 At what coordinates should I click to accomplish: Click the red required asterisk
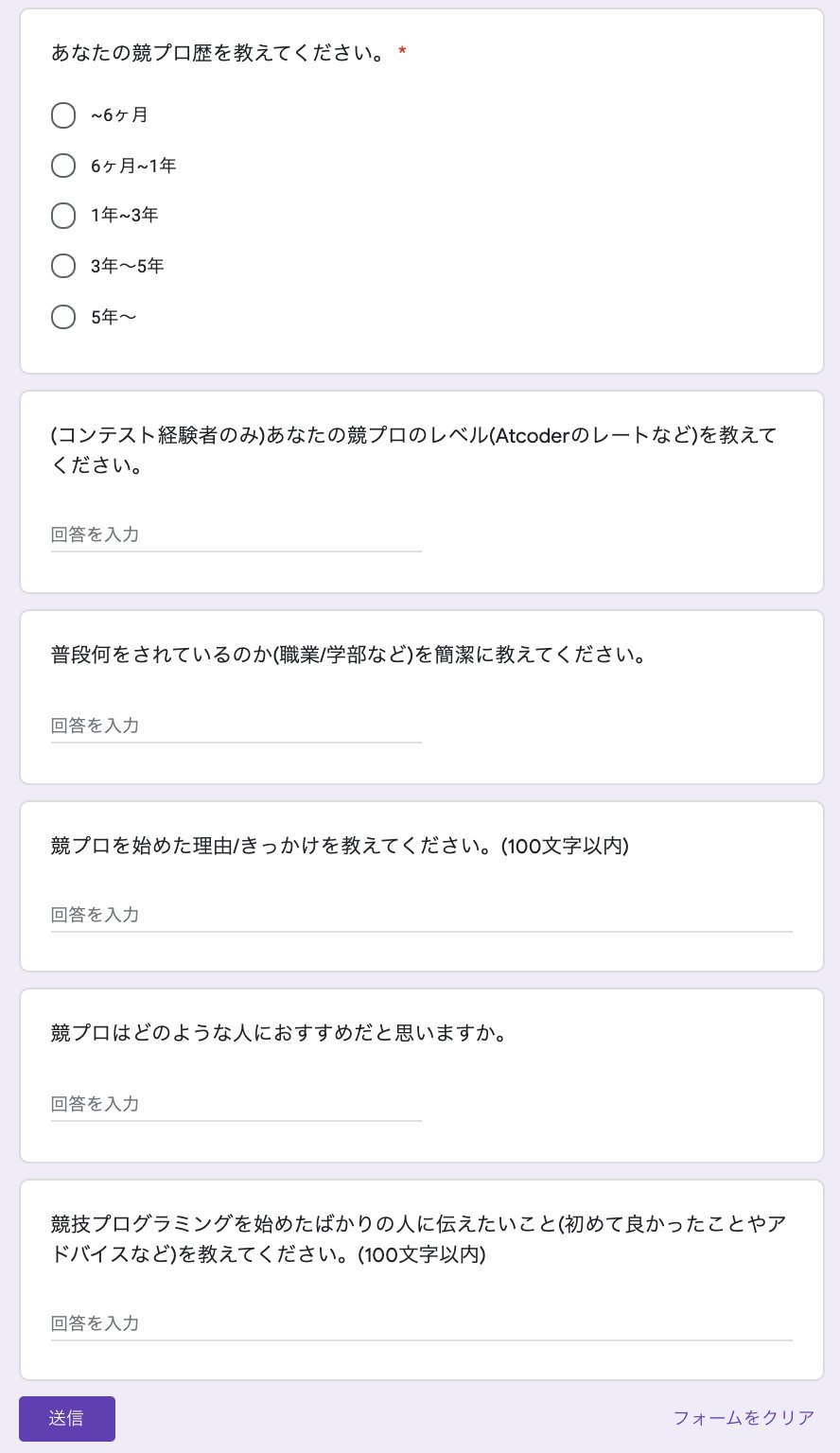(403, 51)
